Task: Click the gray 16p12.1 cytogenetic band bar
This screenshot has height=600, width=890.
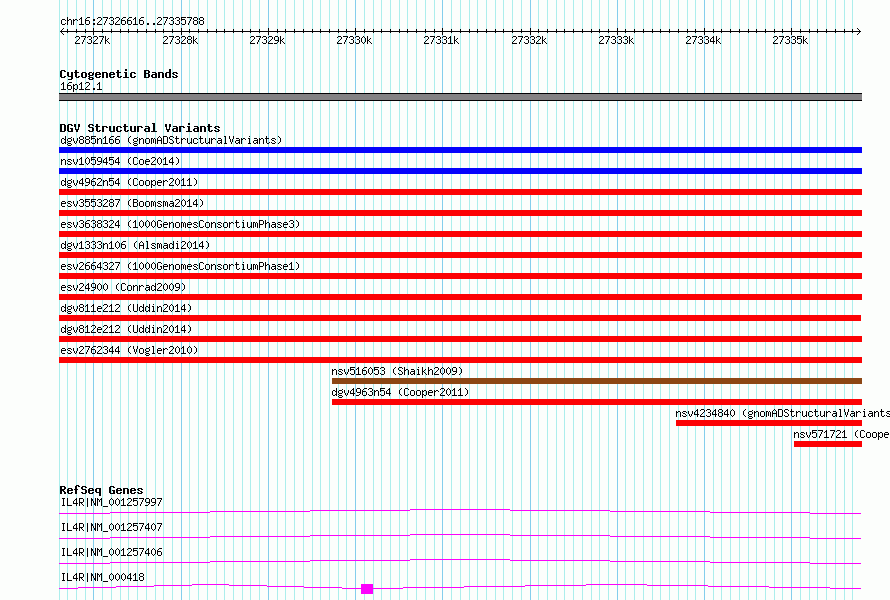Action: point(460,97)
